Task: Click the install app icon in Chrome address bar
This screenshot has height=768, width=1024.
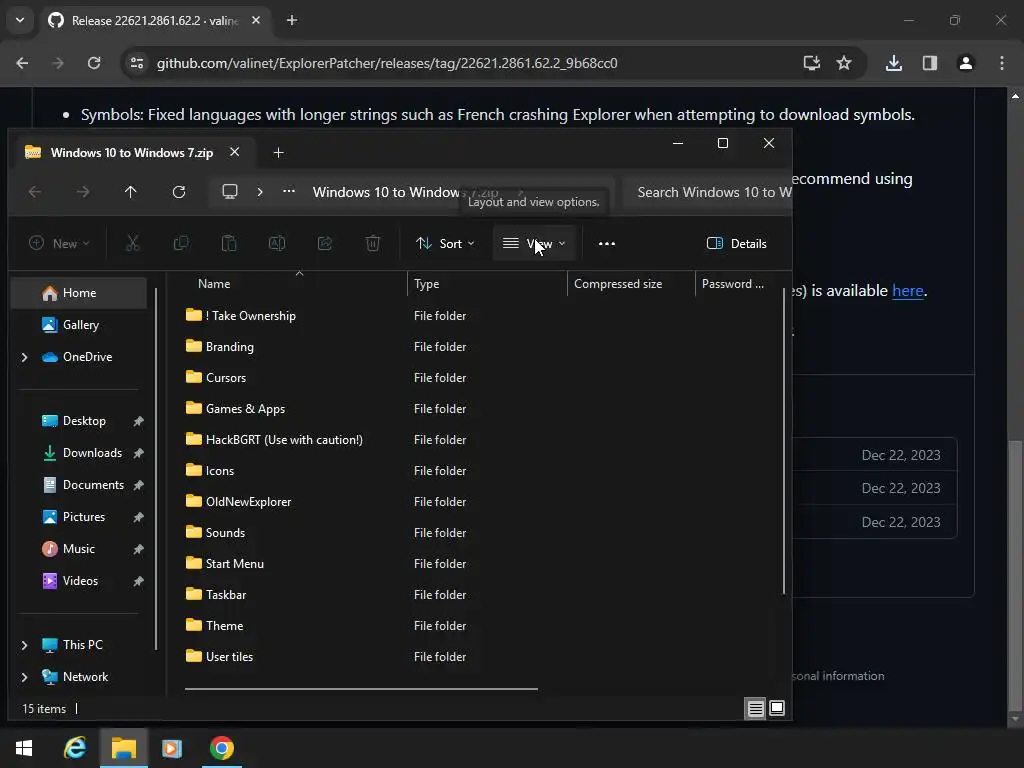Action: click(x=811, y=63)
